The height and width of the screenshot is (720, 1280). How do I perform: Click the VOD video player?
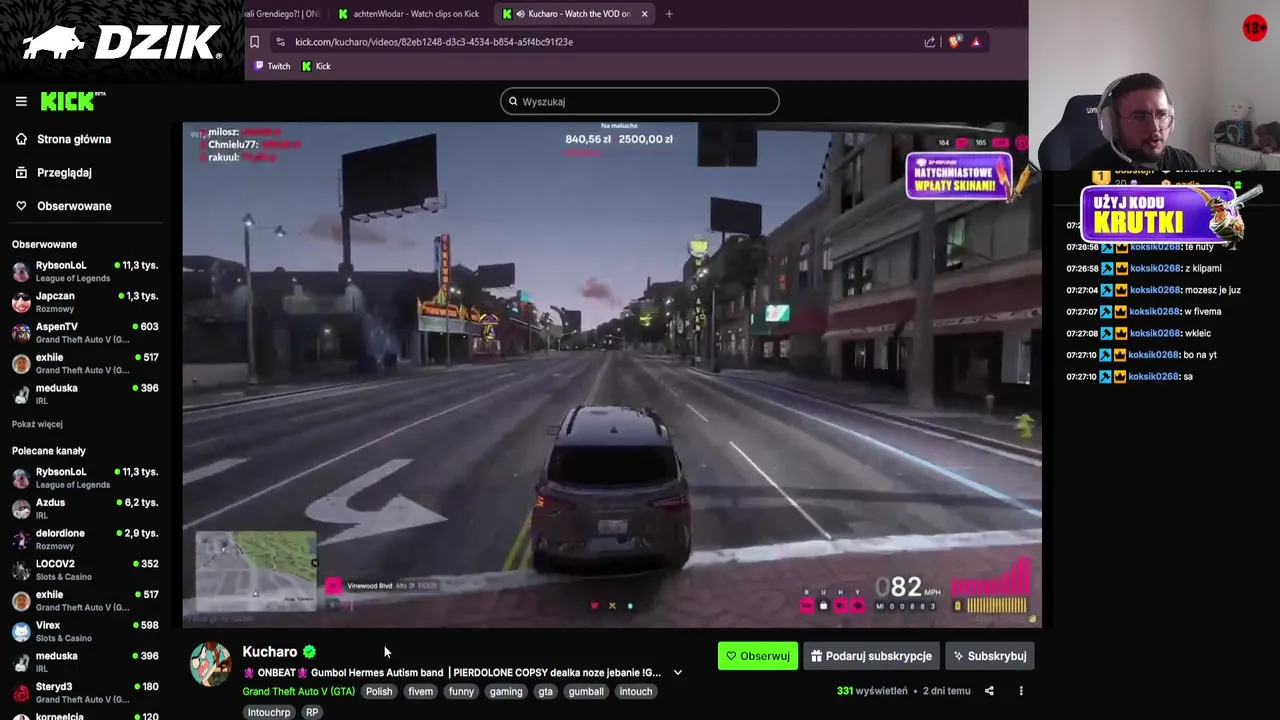pos(612,375)
